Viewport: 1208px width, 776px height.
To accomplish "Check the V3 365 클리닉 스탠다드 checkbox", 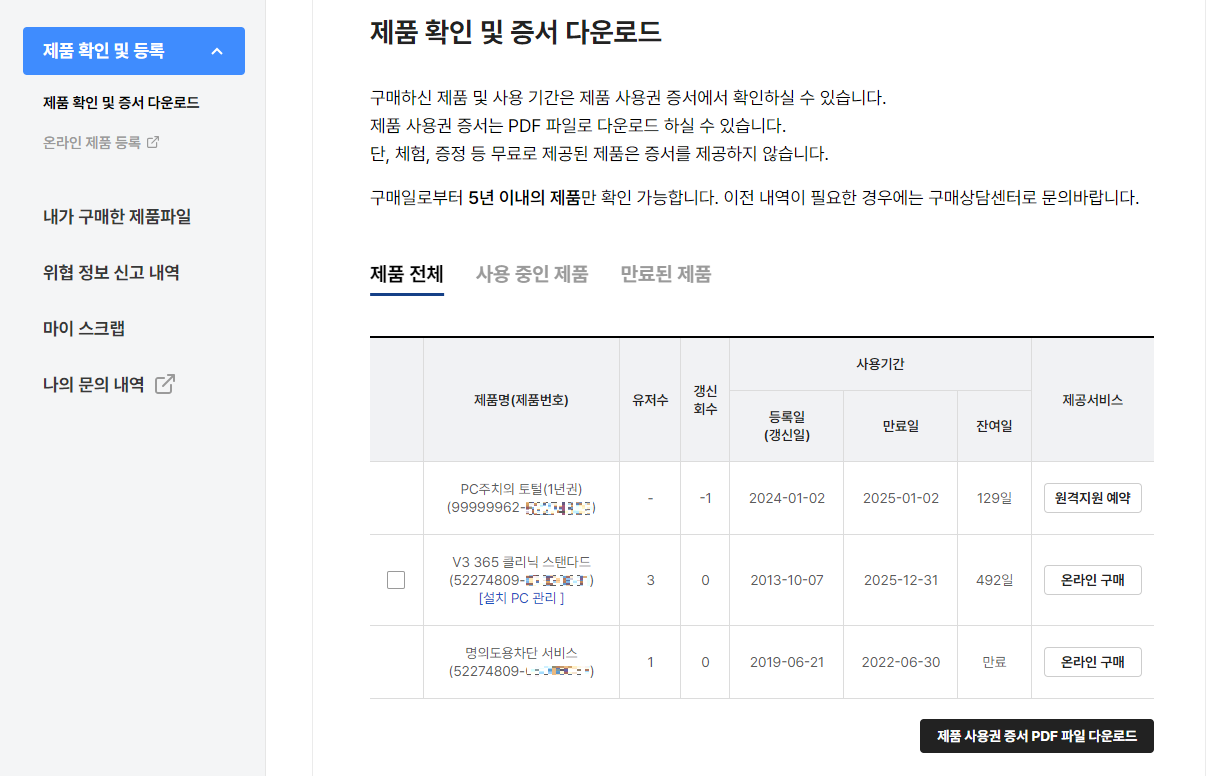I will (396, 580).
